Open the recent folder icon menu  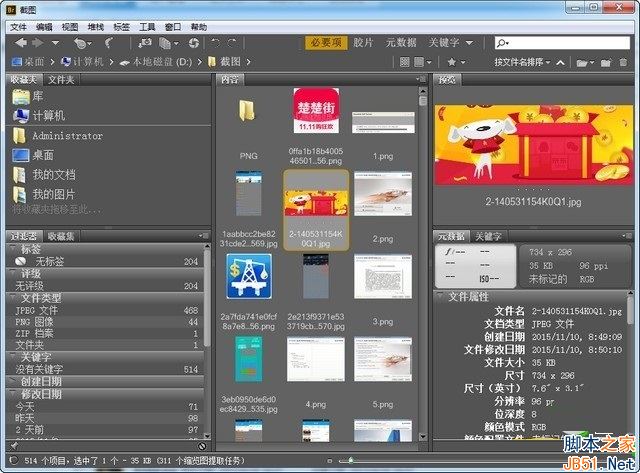(585, 62)
